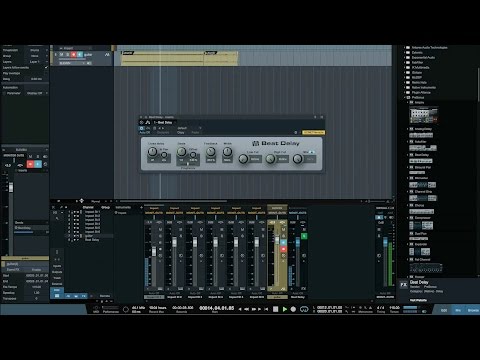This screenshot has width=480, height=360.
Task: Show Inputs in the mixer side panel
Action: coord(57,266)
